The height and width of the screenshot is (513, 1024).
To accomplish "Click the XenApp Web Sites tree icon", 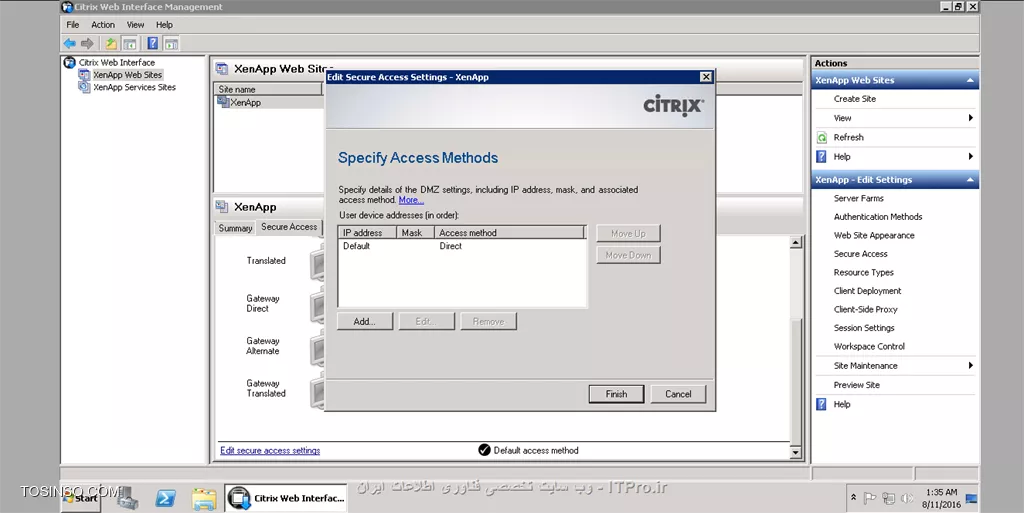I will (84, 75).
